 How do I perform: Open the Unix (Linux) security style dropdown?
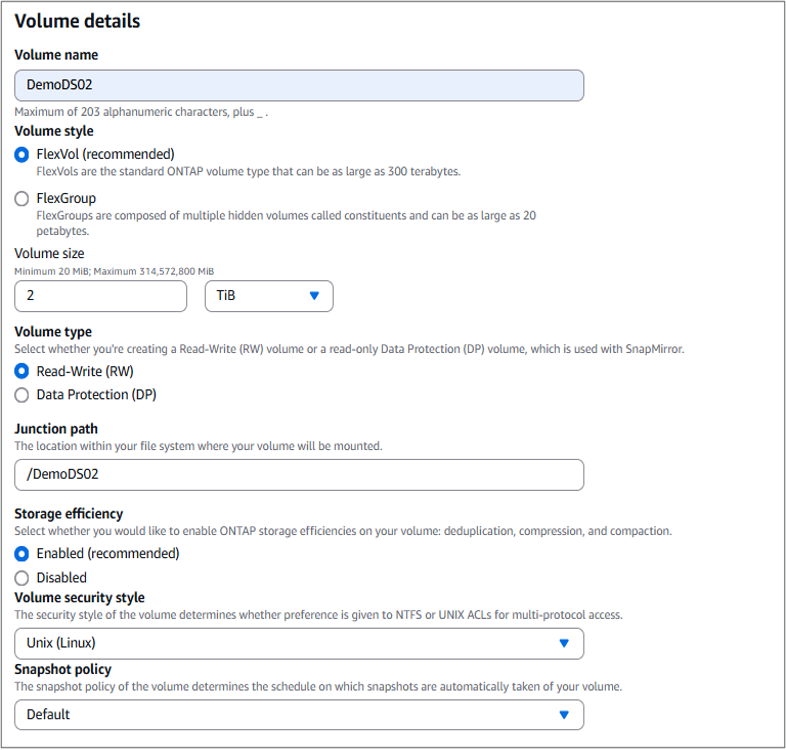[x=298, y=643]
